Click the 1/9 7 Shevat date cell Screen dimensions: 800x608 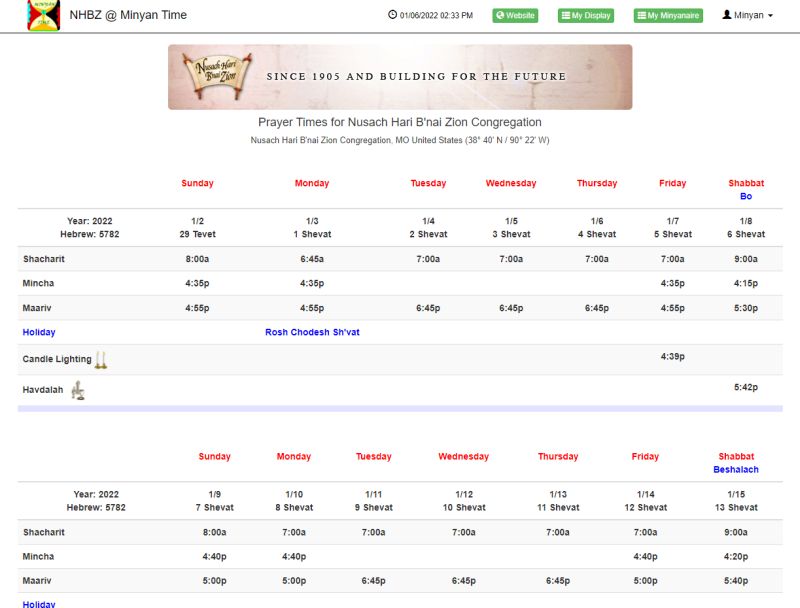coord(214,501)
